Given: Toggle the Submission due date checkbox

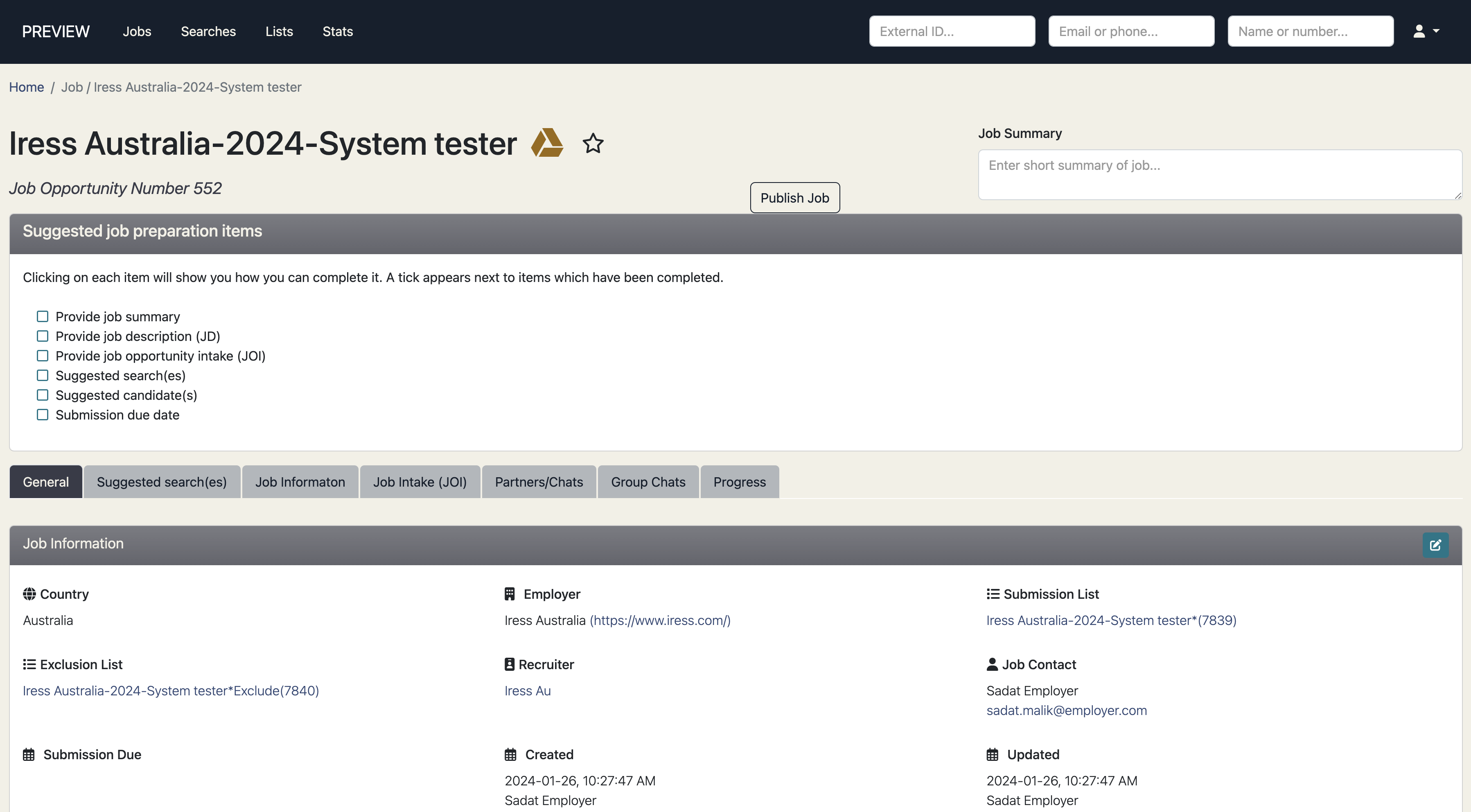Looking at the screenshot, I should [42, 415].
